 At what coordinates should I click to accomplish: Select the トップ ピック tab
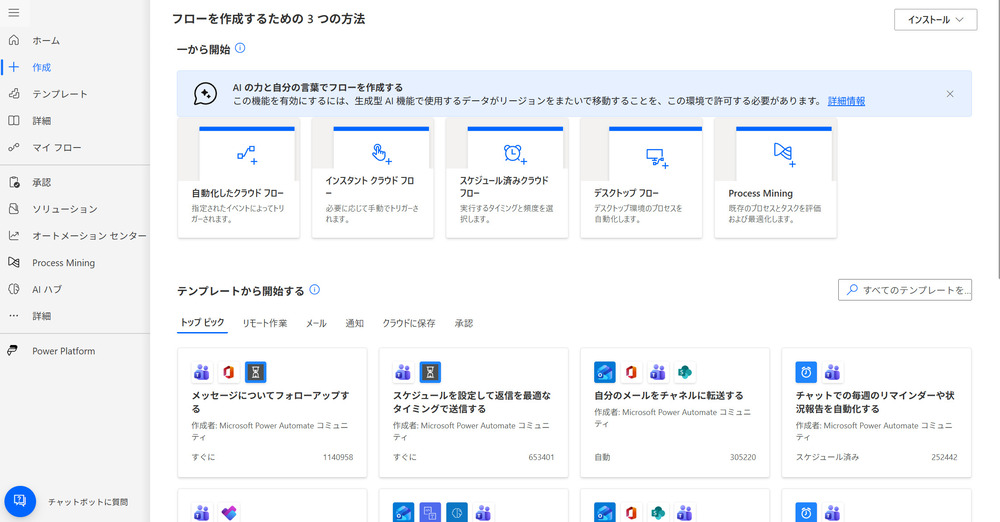click(x=202, y=323)
